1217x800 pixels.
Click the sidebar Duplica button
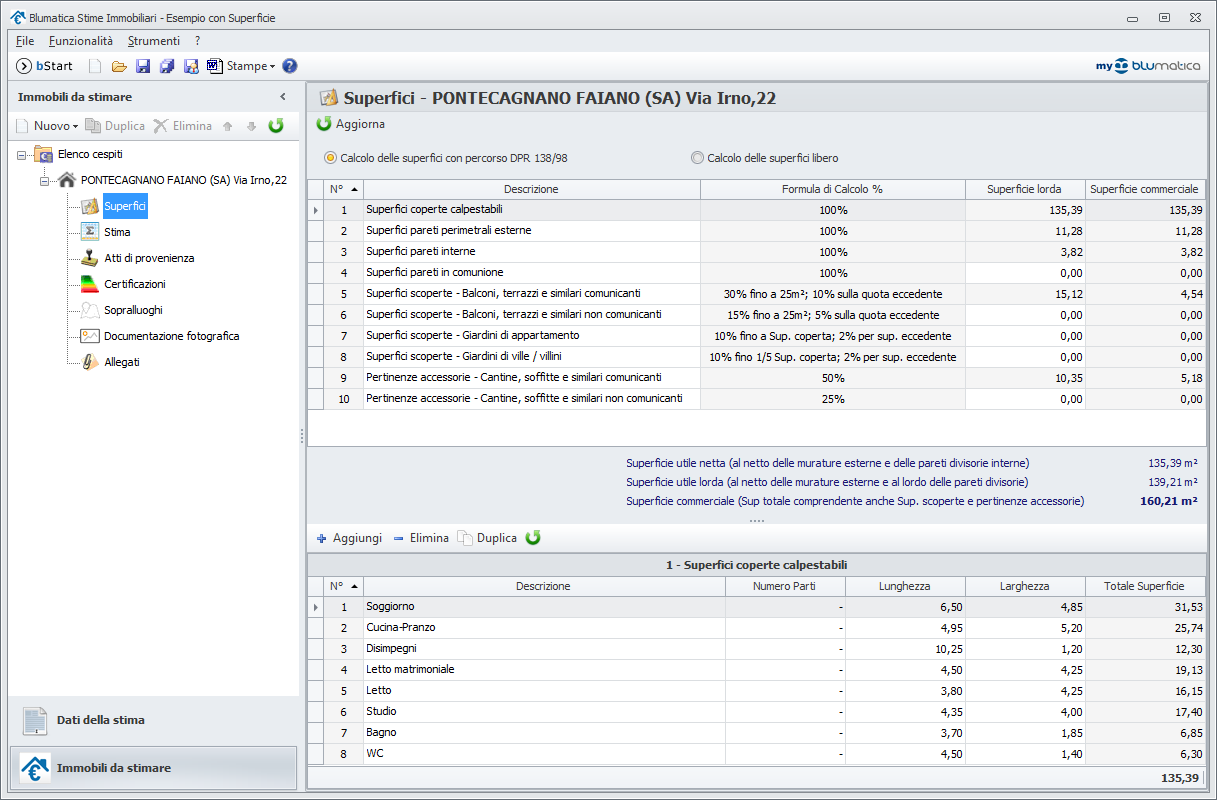[115, 126]
